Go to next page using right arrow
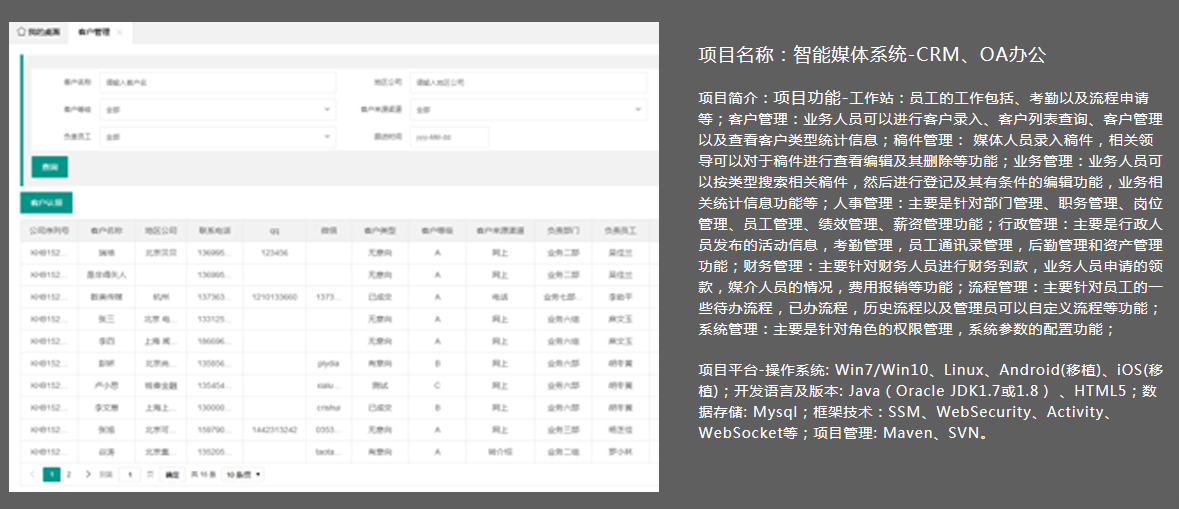The height and width of the screenshot is (509, 1179). pos(88,474)
